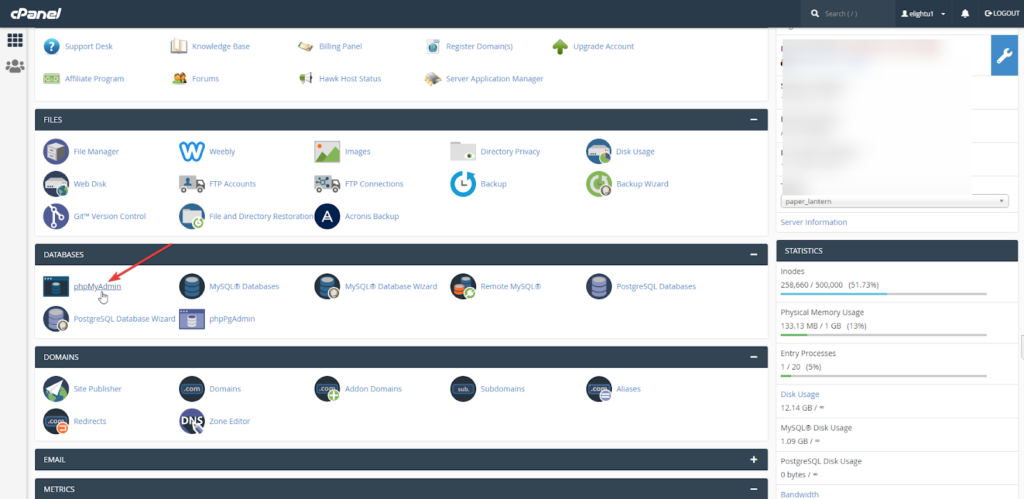Open the elightu1 user account menu
Viewport: 1024px width, 499px height.
click(923, 14)
